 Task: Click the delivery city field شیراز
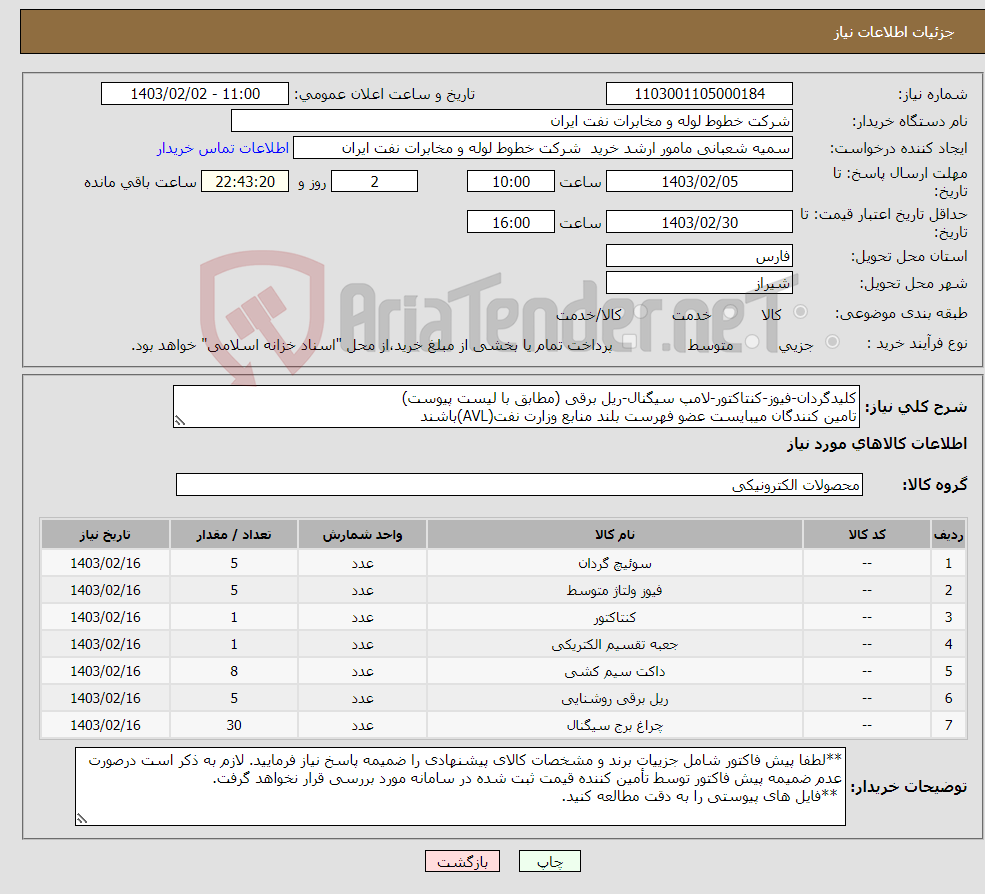(699, 283)
